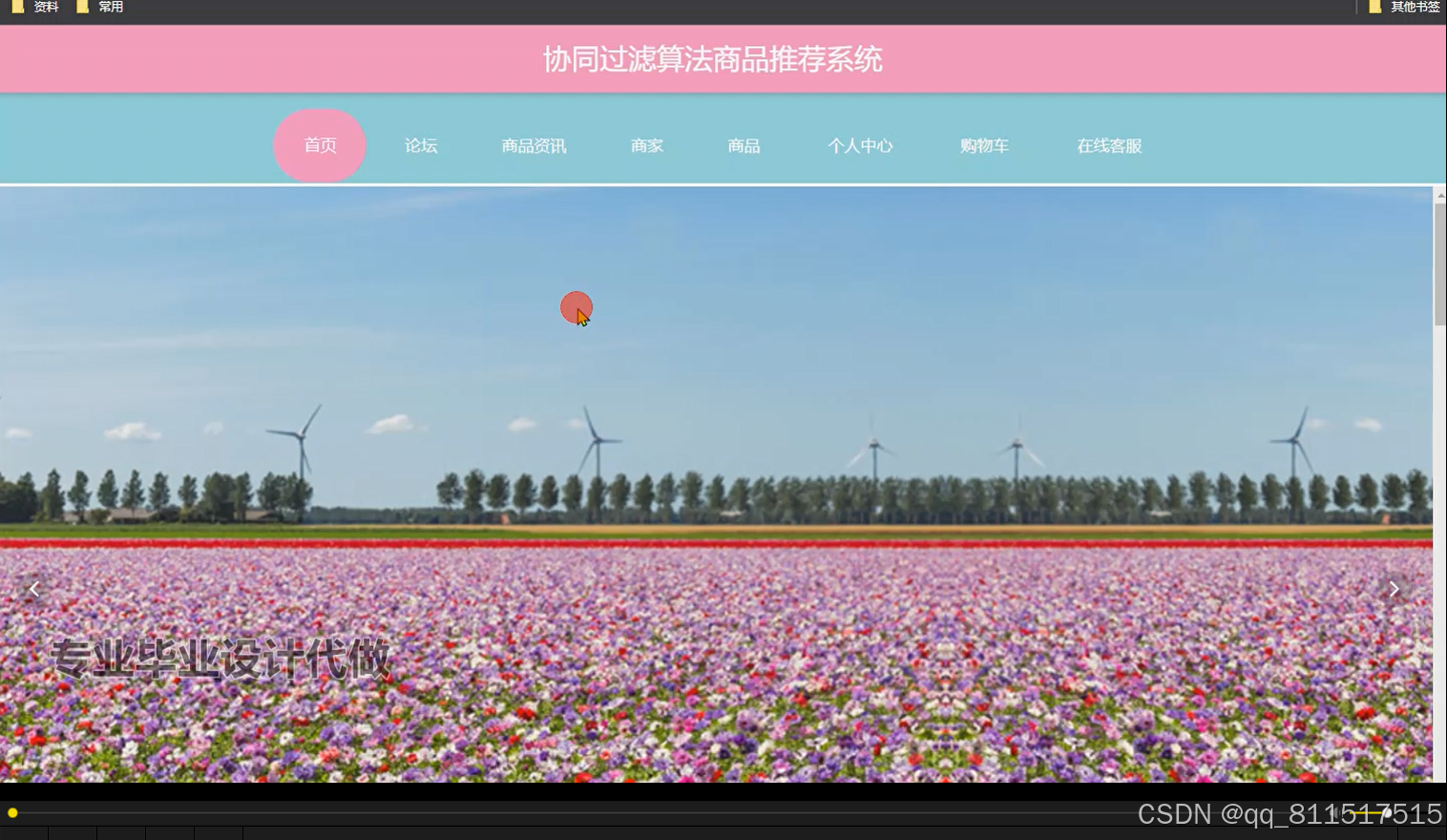Open the 商家 merchants section
The image size is (1447, 840).
pos(647,145)
